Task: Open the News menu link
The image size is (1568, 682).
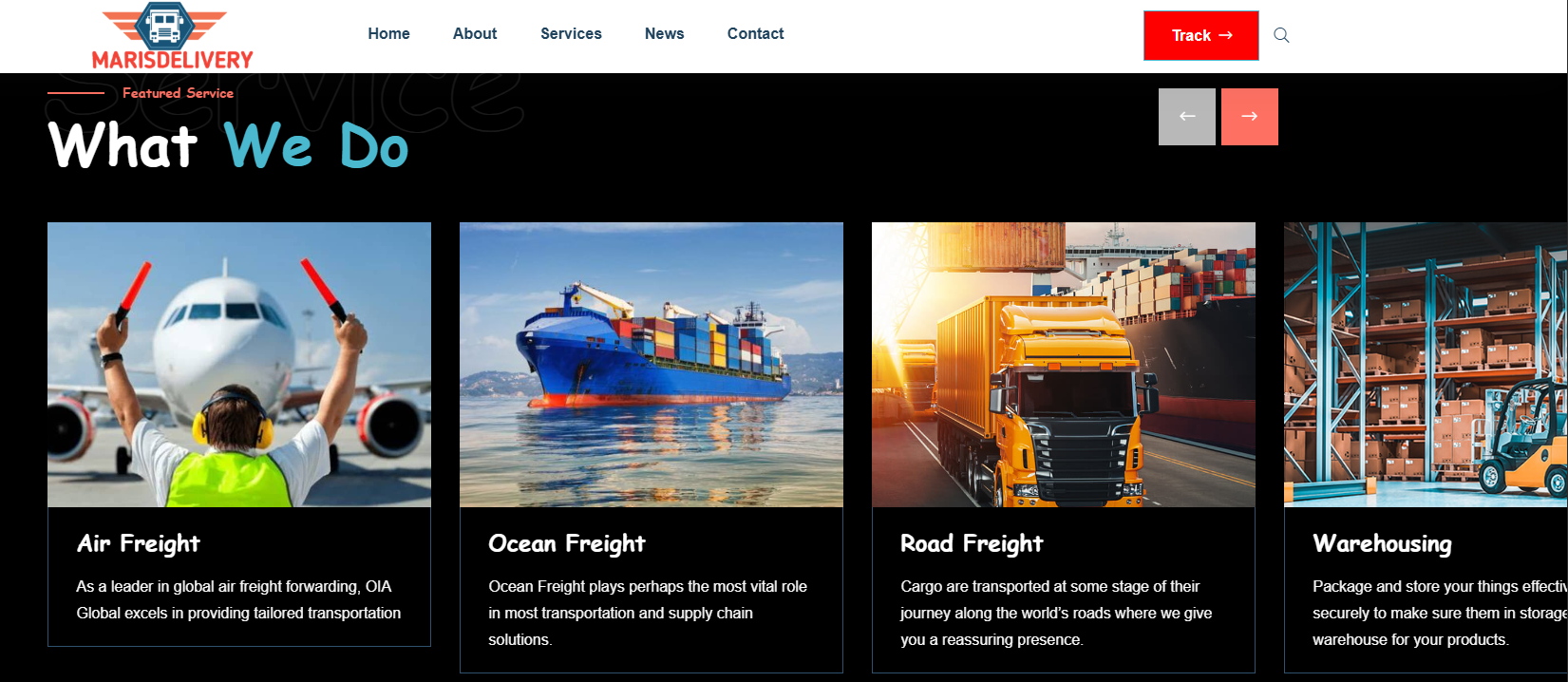Action: 664,34
